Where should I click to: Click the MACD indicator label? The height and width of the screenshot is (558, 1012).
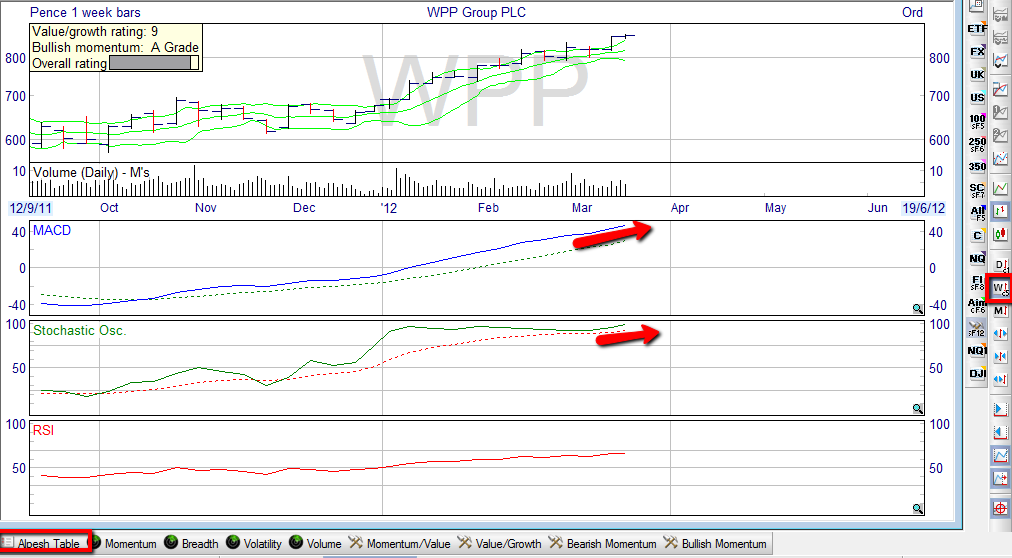click(x=52, y=230)
